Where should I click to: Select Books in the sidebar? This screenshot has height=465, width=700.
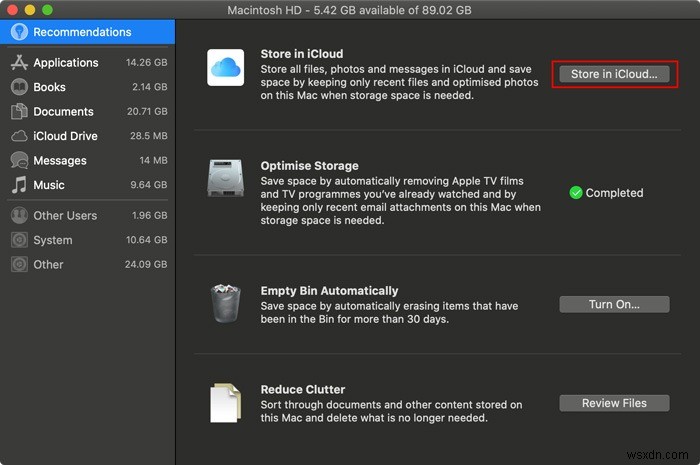coord(88,87)
